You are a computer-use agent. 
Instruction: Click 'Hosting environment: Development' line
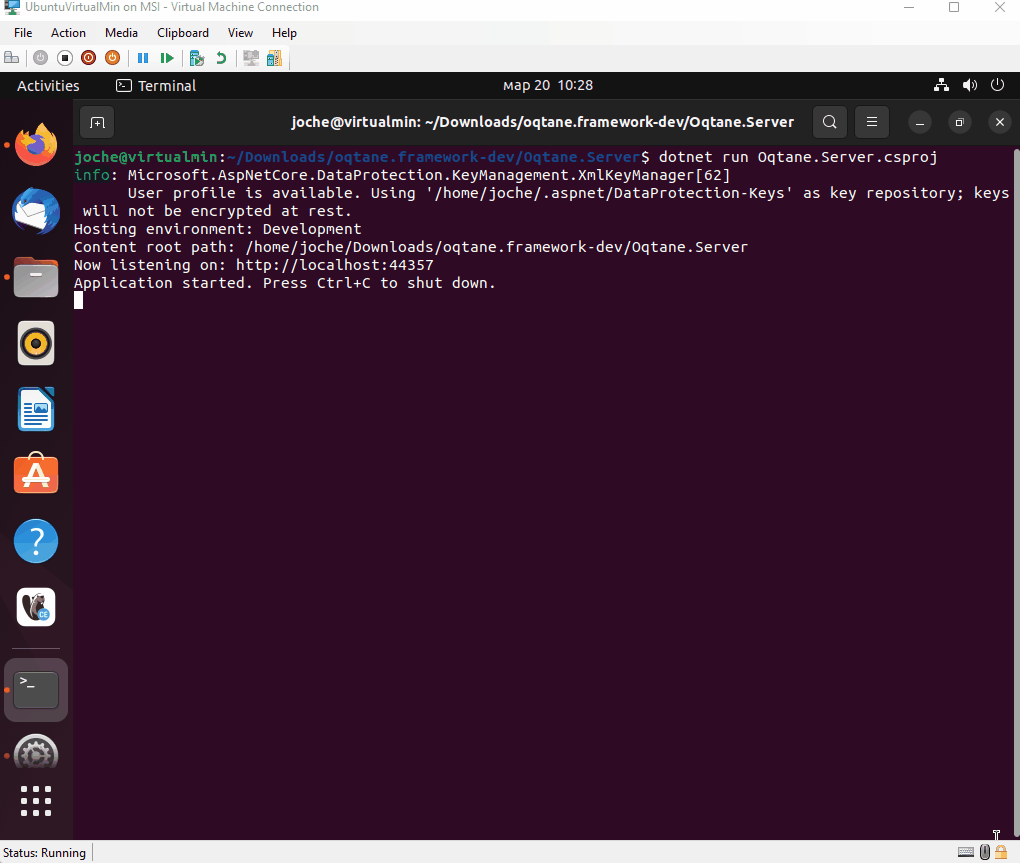pyautogui.click(x=217, y=229)
